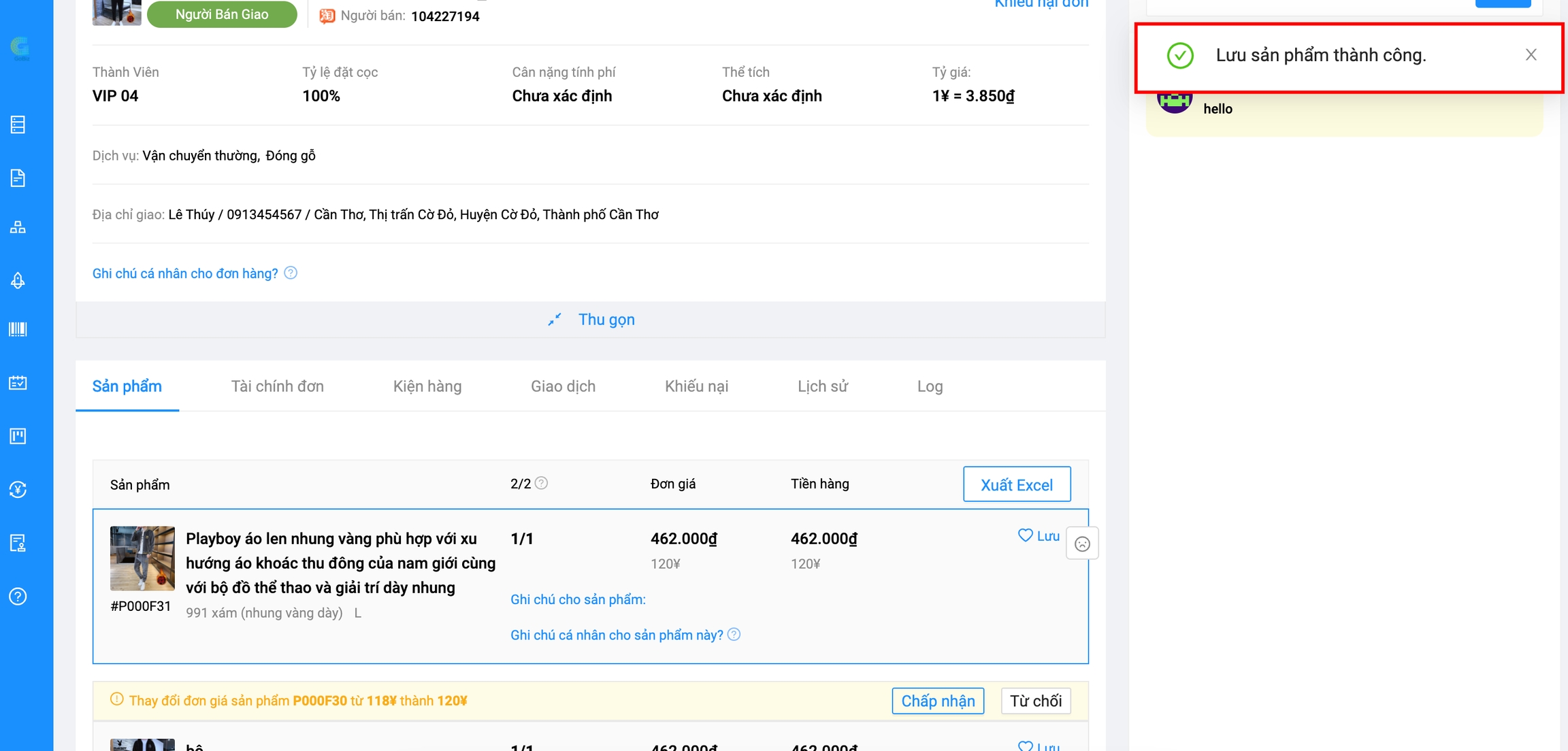Click the sad face complaint icon on product
Screen dimensions: 1568x751
click(x=1082, y=544)
